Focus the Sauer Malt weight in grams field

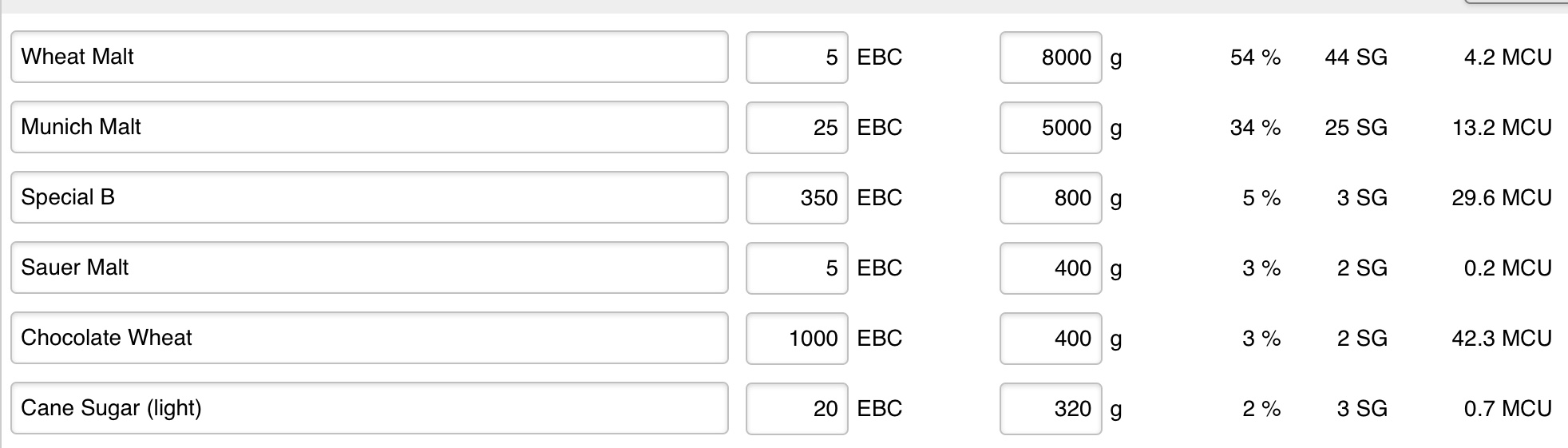coord(1050,268)
